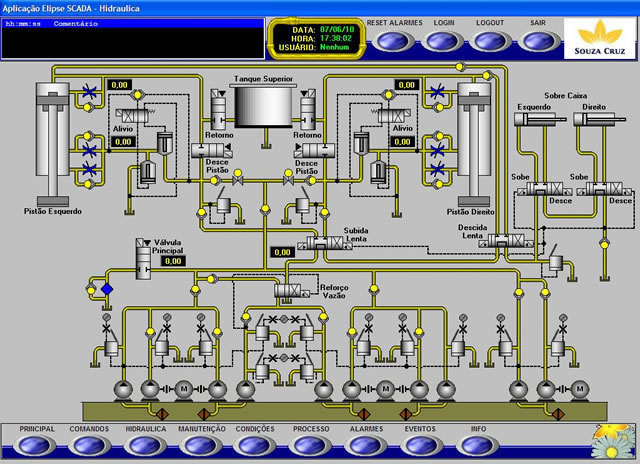Click the Sobre Caixa Direito cylinder
The width and height of the screenshot is (640, 464).
point(600,120)
